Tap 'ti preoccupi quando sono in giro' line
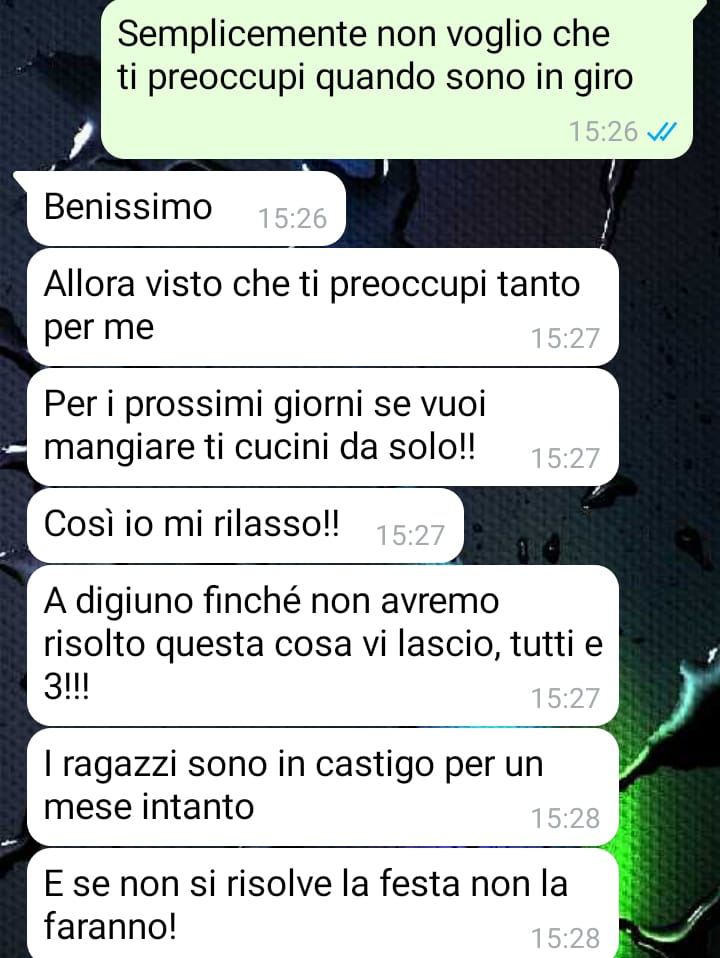Viewport: 720px width, 958px height. click(x=375, y=78)
